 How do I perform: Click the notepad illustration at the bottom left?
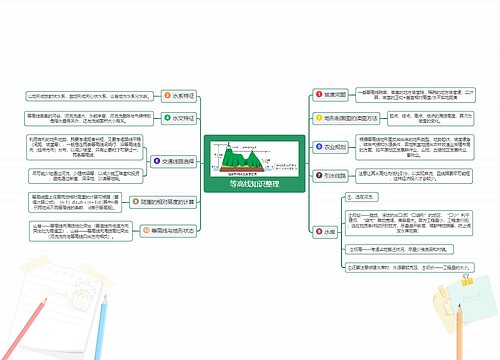tap(62, 307)
